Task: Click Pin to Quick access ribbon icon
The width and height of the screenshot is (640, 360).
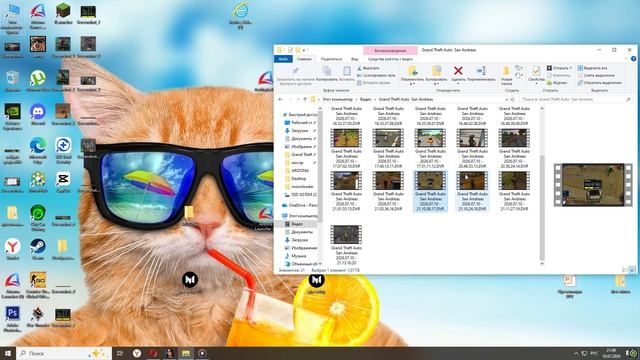Action: tap(295, 71)
